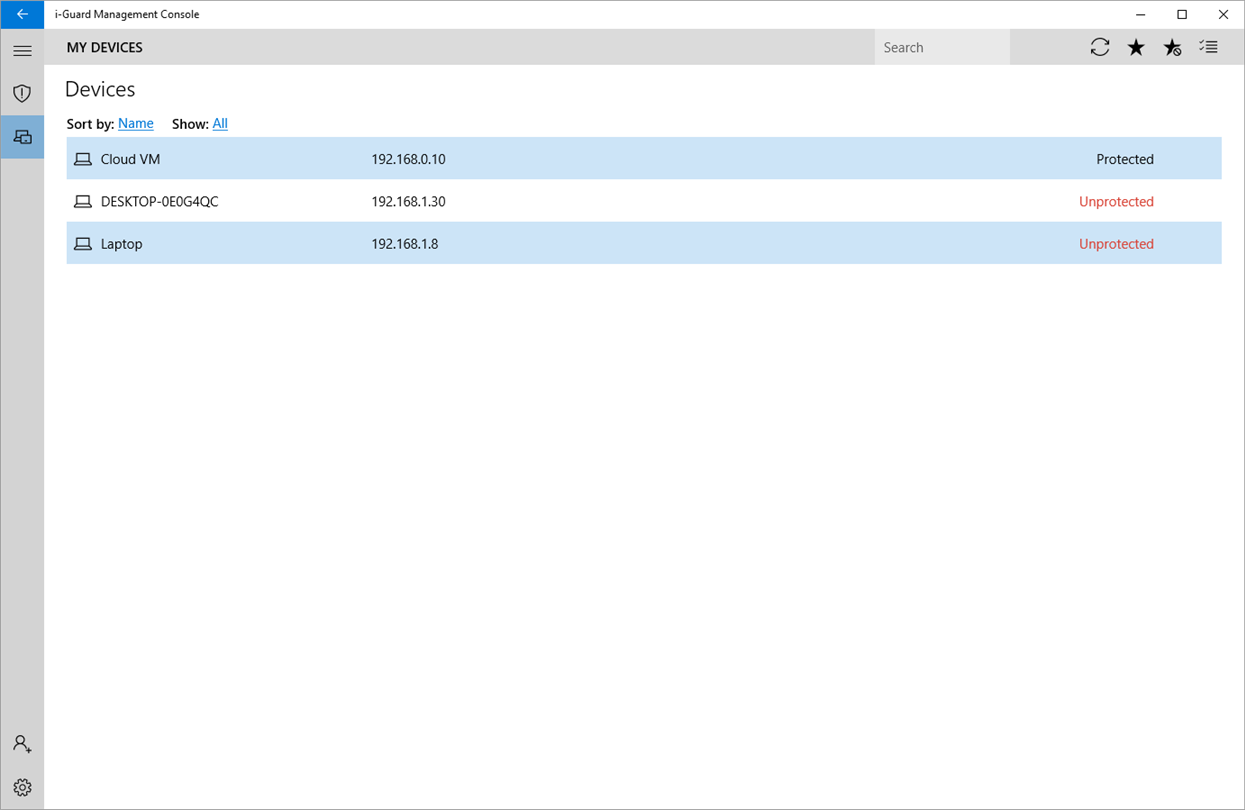Click IP address 192.168.1.30

[408, 201]
